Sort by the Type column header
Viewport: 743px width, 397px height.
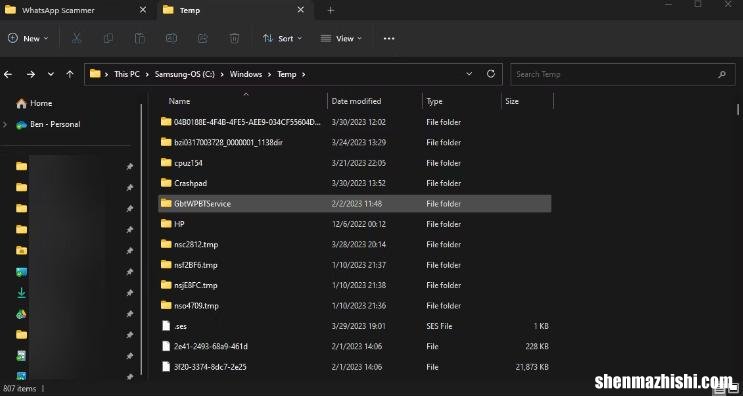(x=435, y=101)
